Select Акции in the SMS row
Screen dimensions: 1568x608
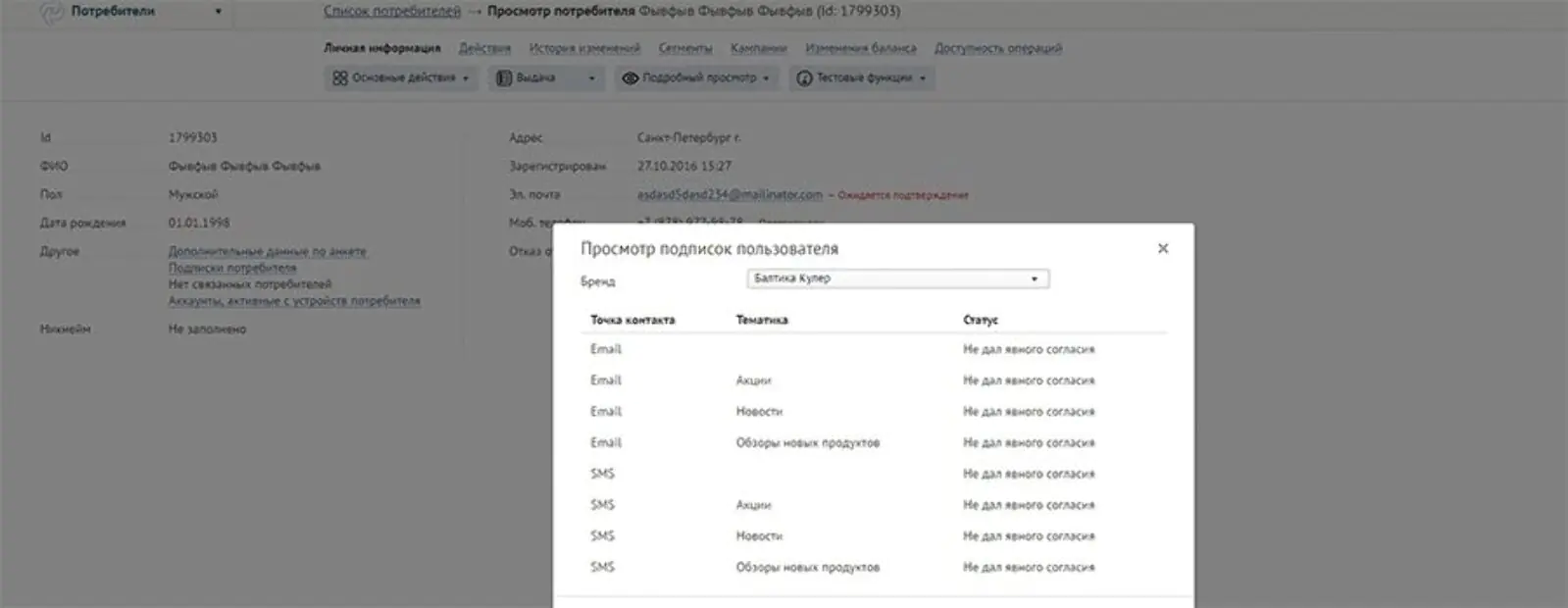tap(754, 505)
